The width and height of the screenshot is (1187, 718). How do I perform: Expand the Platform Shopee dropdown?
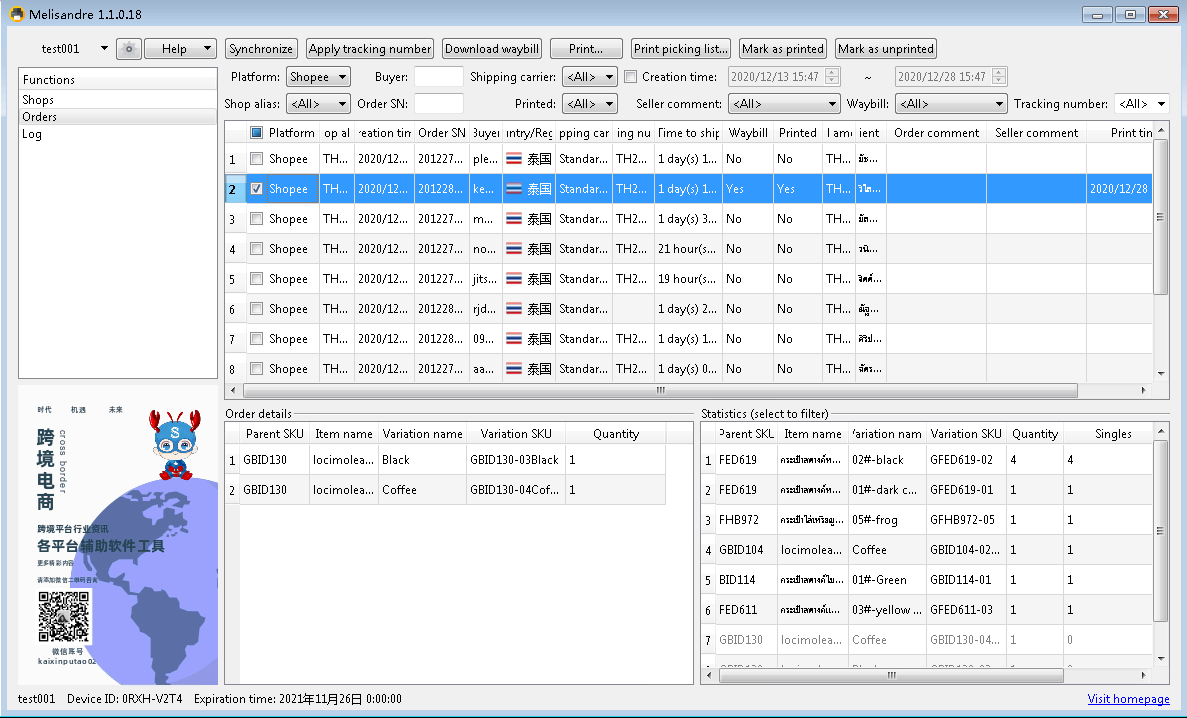click(318, 76)
